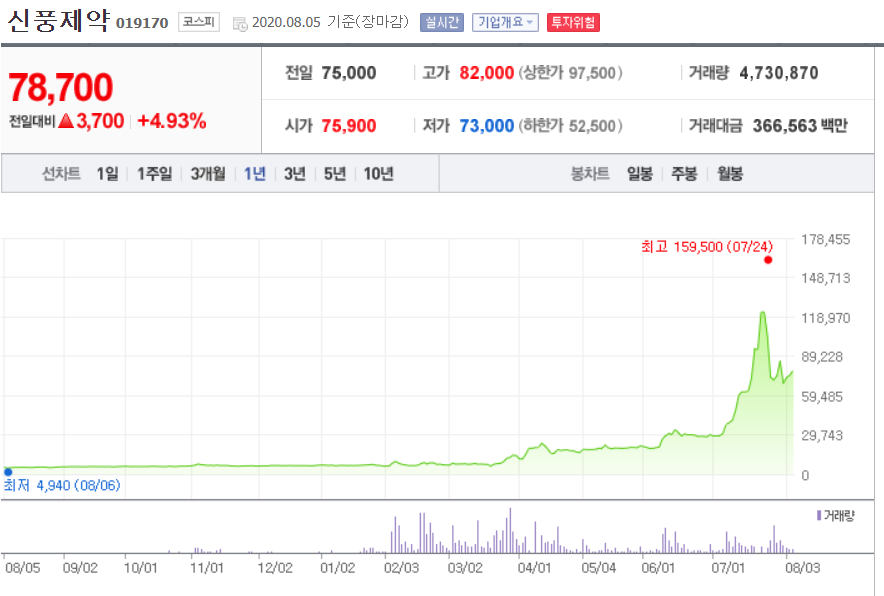Click the 저가 value 73,000
884x596 pixels.
pyautogui.click(x=487, y=126)
